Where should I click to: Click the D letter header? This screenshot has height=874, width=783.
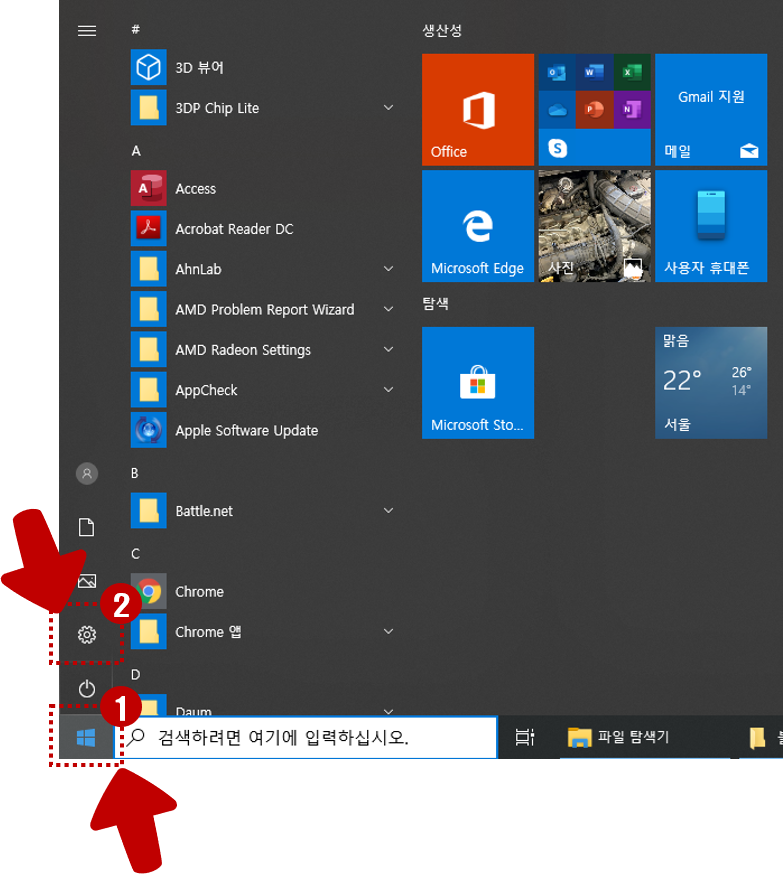click(135, 674)
